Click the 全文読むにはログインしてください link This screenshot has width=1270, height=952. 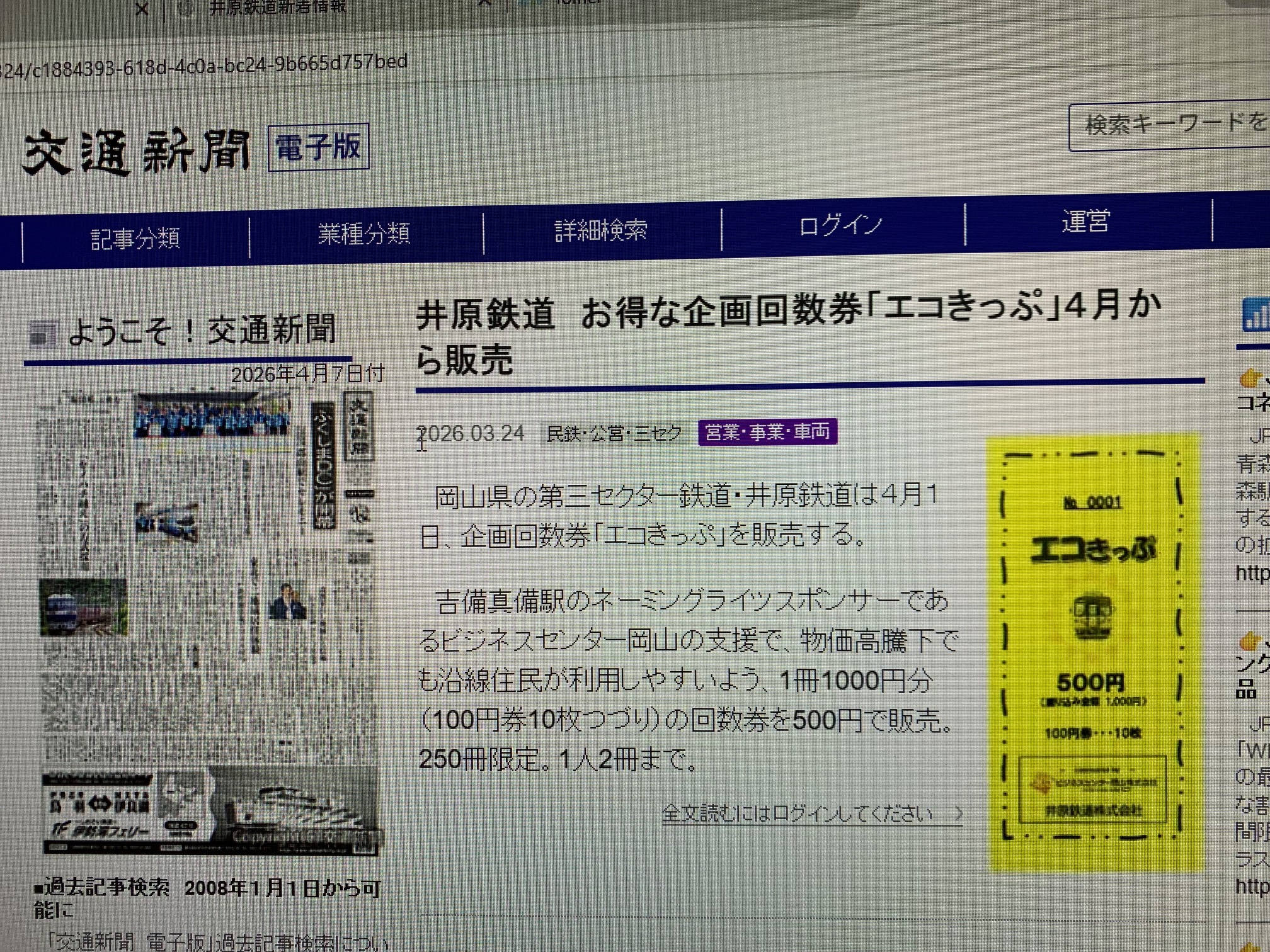coord(798,814)
